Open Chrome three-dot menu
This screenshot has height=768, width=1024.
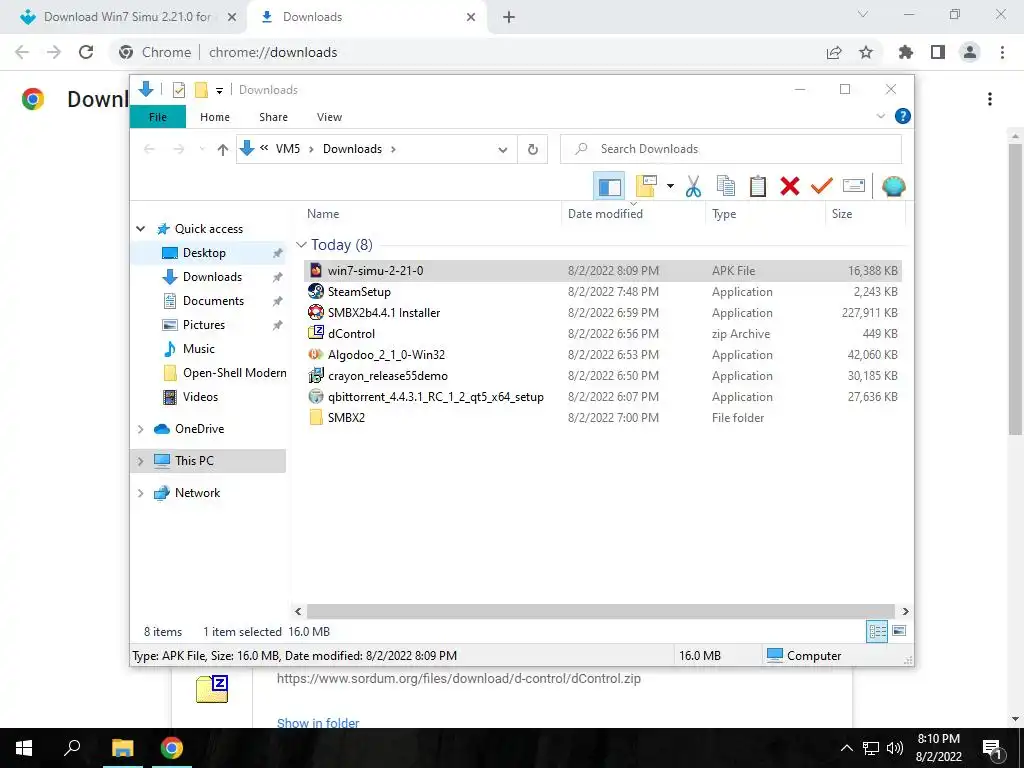[x=1002, y=52]
